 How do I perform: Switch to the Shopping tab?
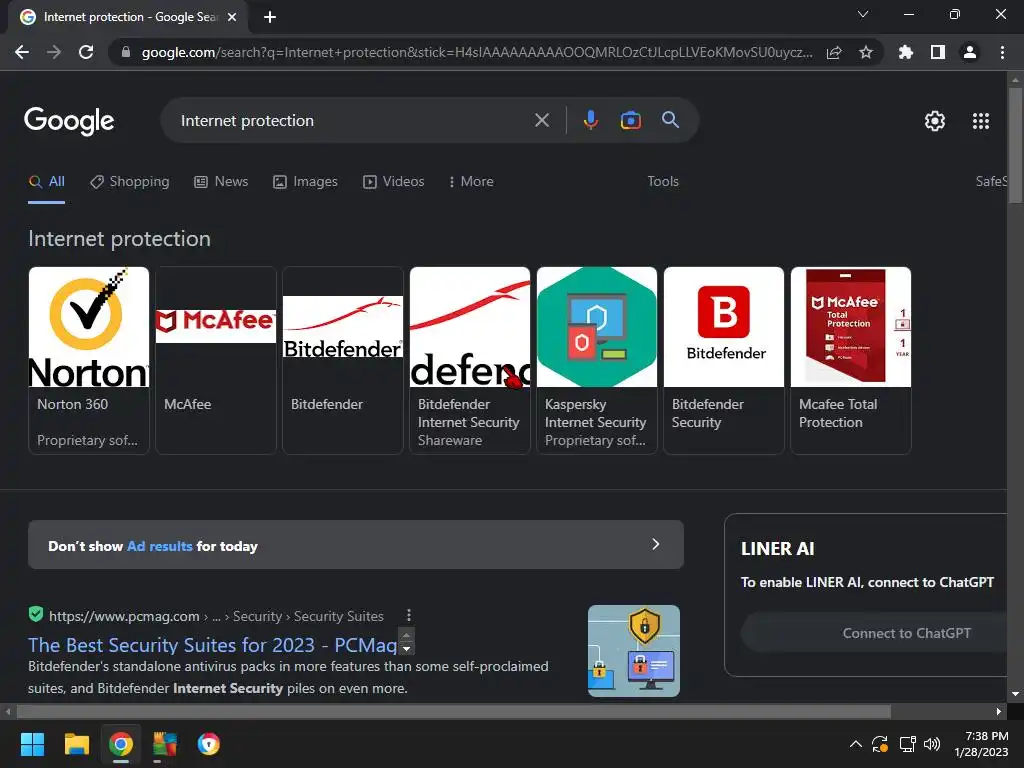(x=129, y=182)
